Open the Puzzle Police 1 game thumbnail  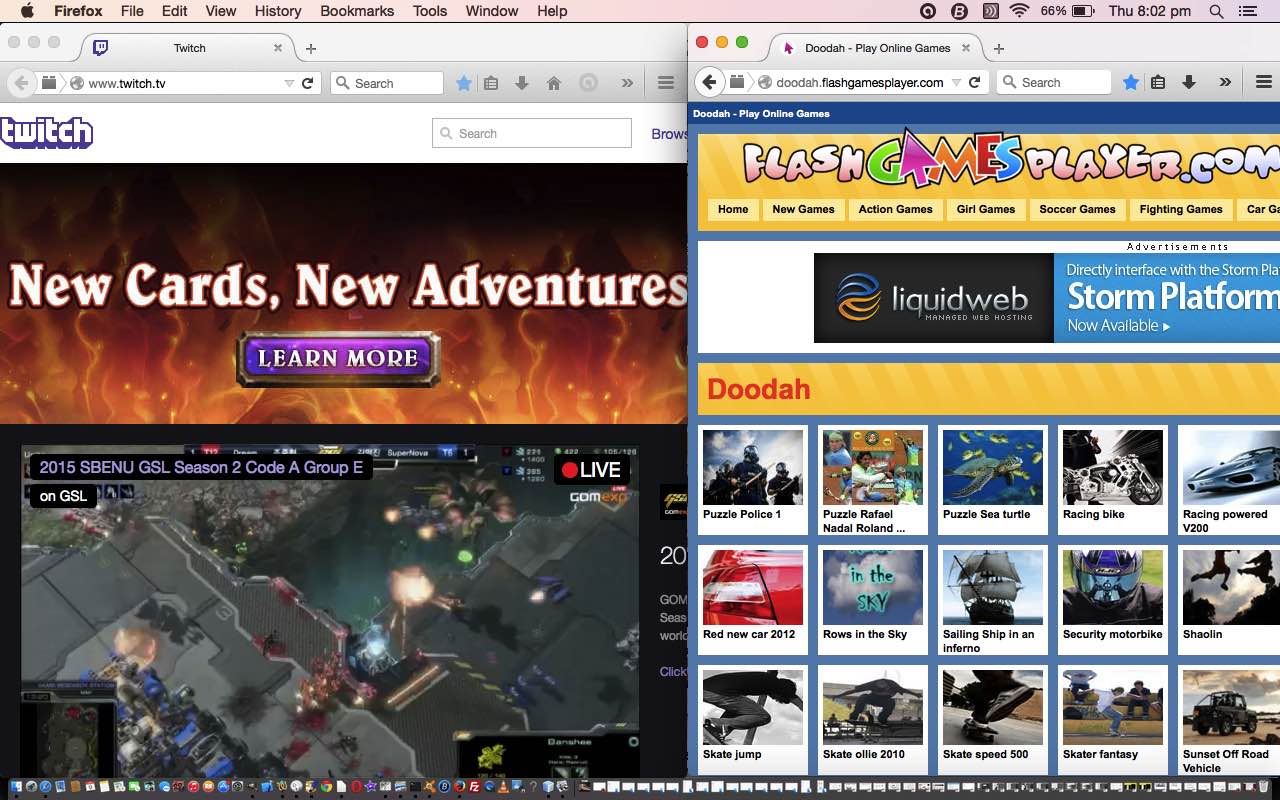753,467
